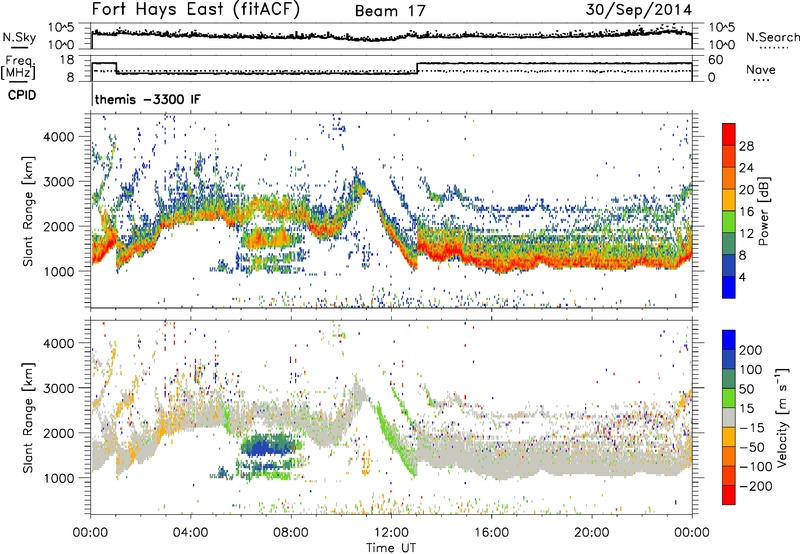800x554 pixels.
Task: Click the '16:00' time axis label
Action: pyautogui.click(x=491, y=533)
